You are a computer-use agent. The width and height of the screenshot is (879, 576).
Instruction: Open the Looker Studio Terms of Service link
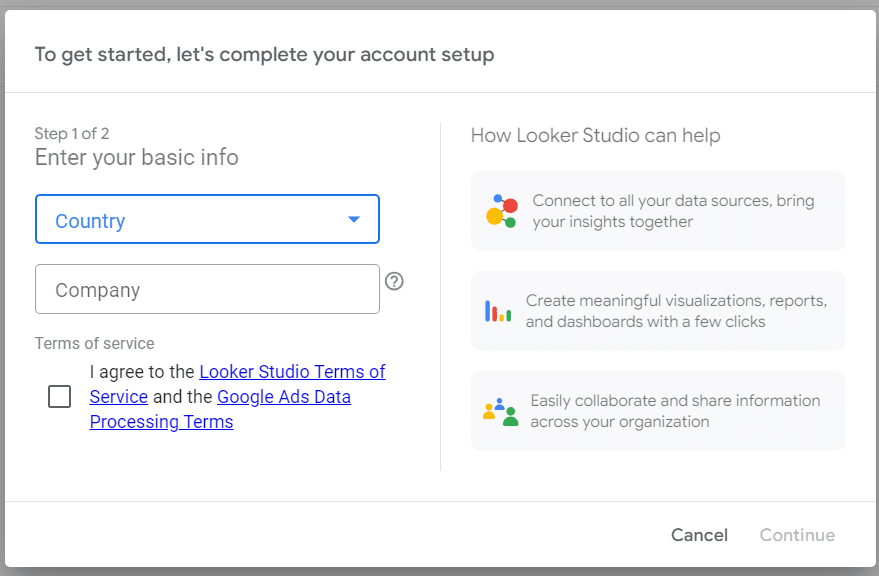point(292,371)
